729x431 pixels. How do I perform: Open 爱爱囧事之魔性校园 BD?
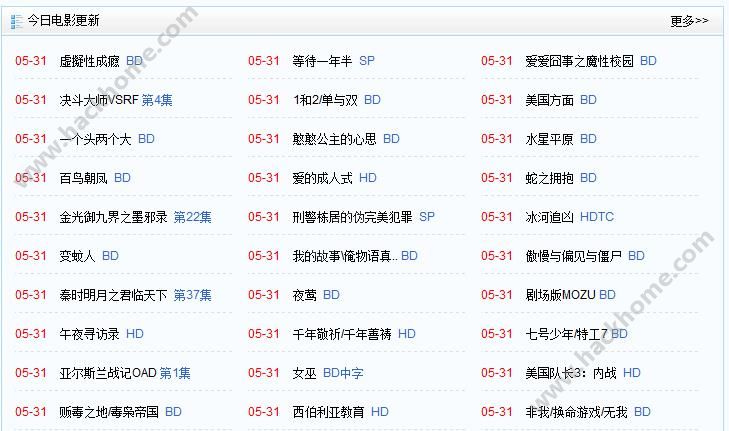[591, 61]
